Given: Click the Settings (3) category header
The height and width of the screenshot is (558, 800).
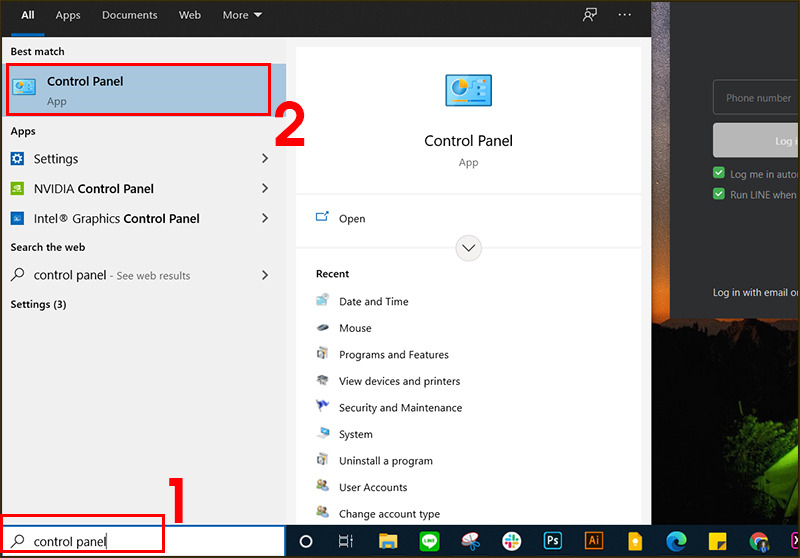Looking at the screenshot, I should pos(38,305).
